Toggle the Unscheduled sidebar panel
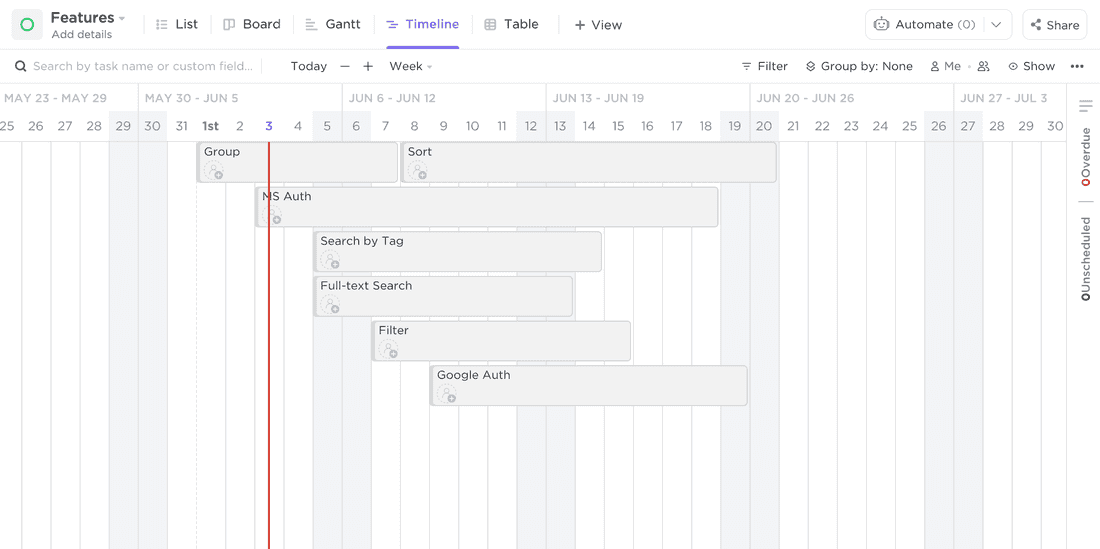Image resolution: width=1100 pixels, height=549 pixels. click(x=1085, y=258)
